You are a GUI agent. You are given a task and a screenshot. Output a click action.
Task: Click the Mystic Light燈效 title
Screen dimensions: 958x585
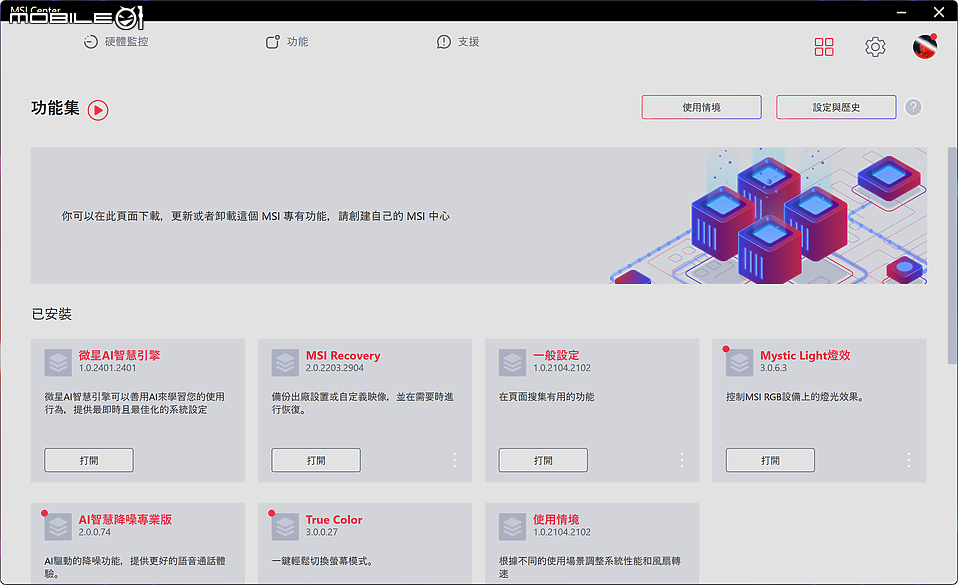pyautogui.click(x=805, y=355)
